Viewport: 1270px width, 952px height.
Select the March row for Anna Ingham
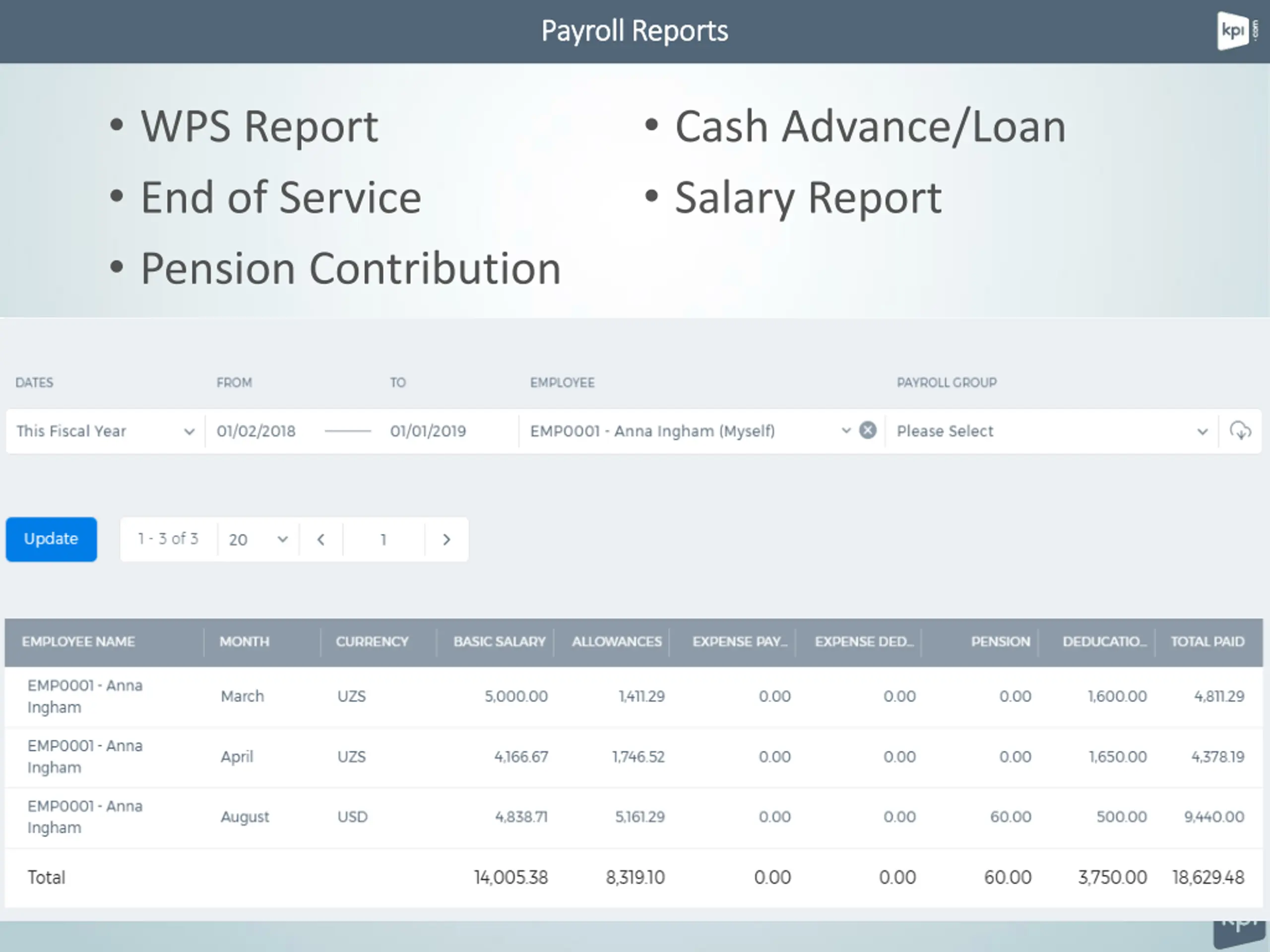pyautogui.click(x=634, y=696)
